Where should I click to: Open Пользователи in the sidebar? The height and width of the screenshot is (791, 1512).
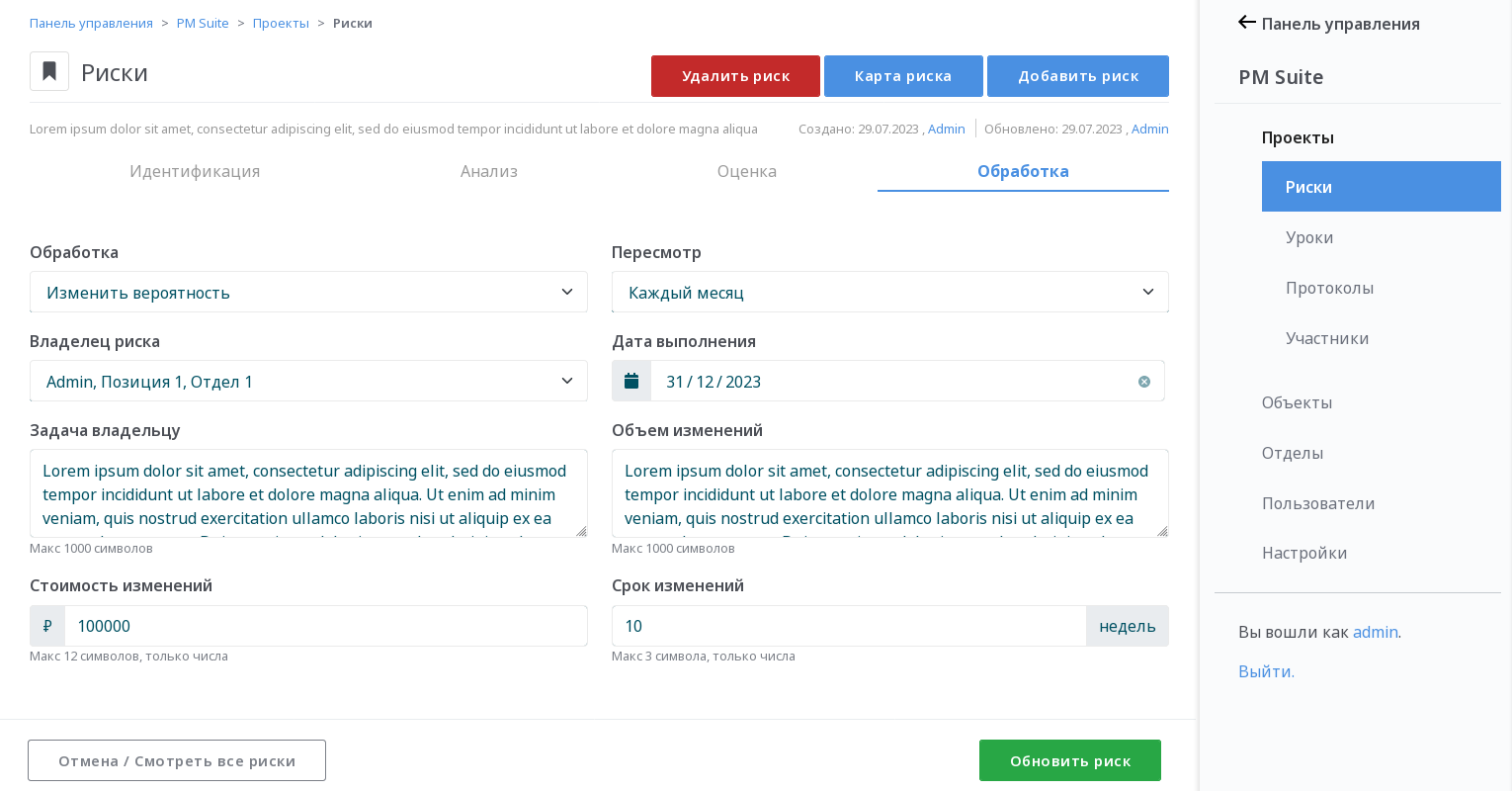coord(1318,503)
